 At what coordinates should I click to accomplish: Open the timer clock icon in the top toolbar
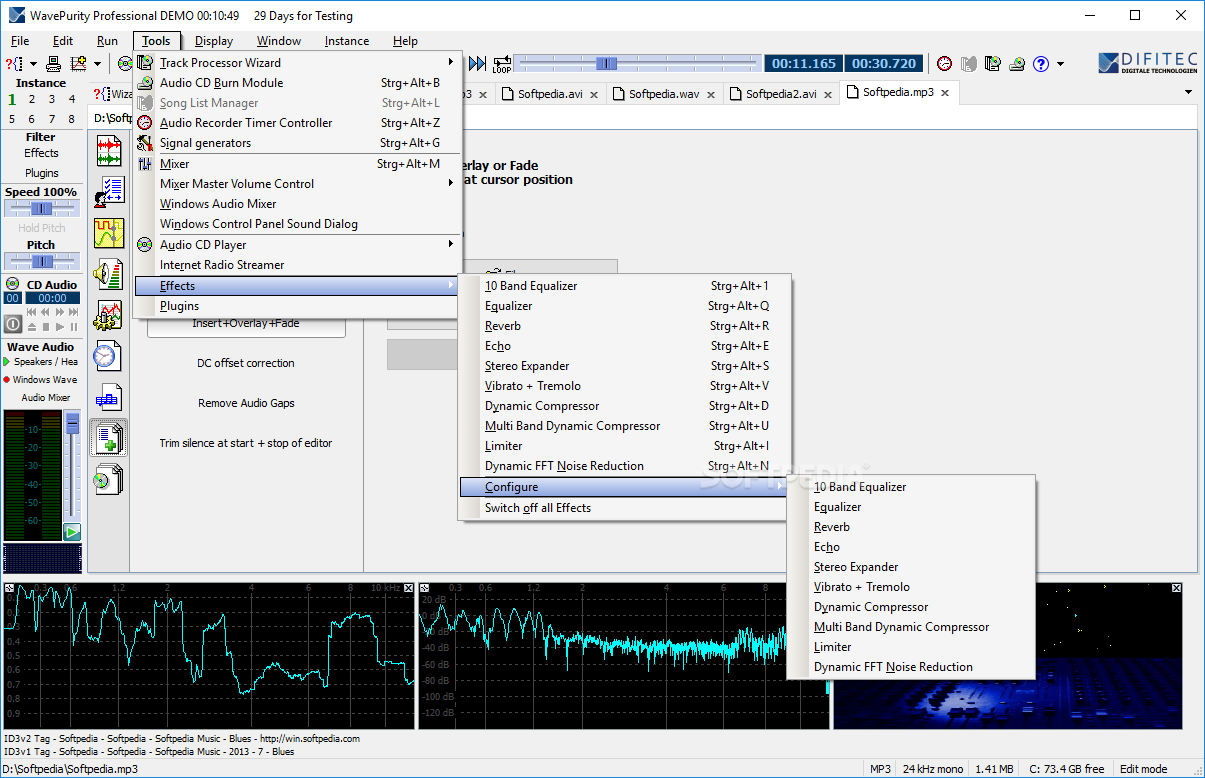pos(944,64)
